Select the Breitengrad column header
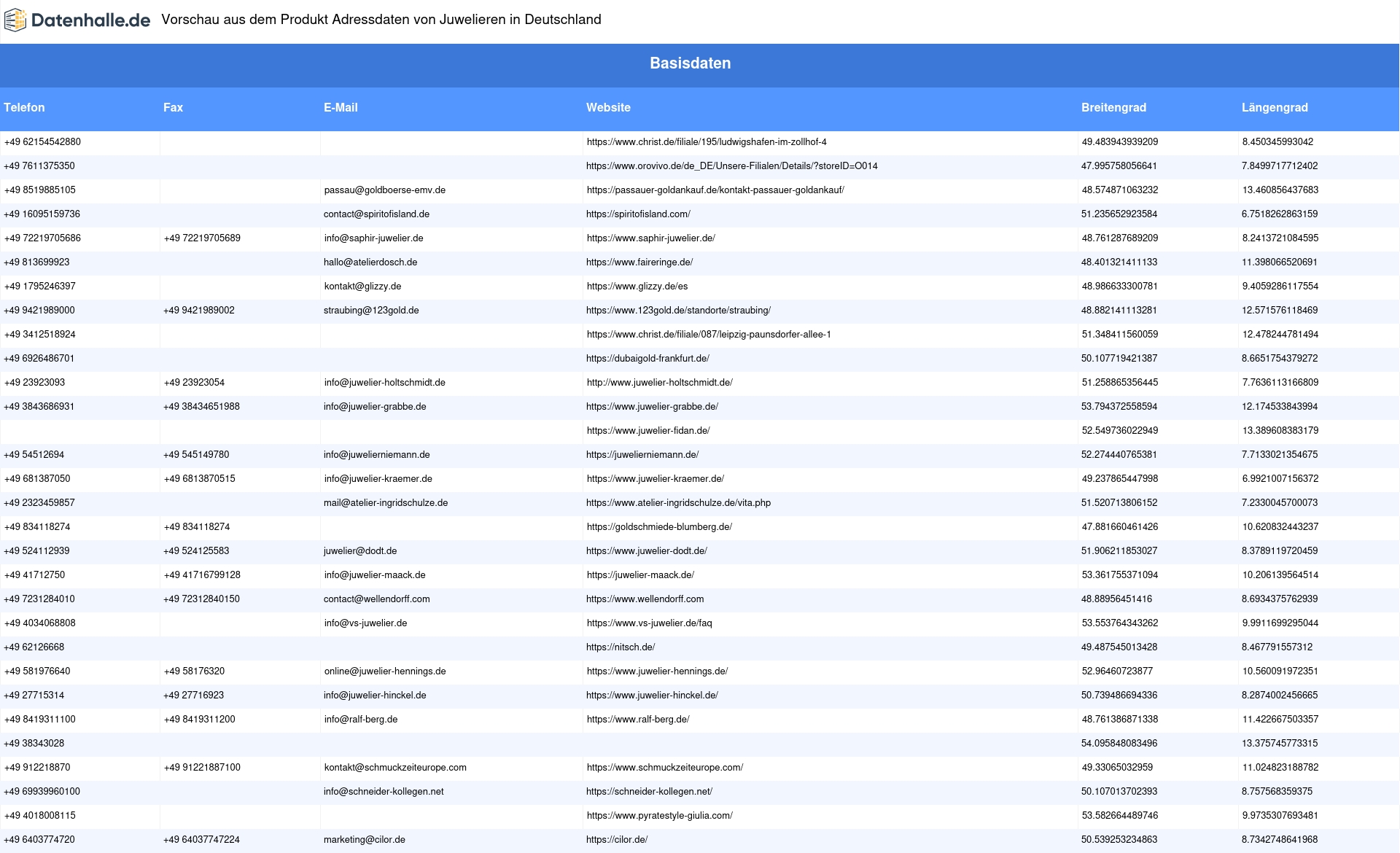1400x853 pixels. pyautogui.click(x=1113, y=107)
